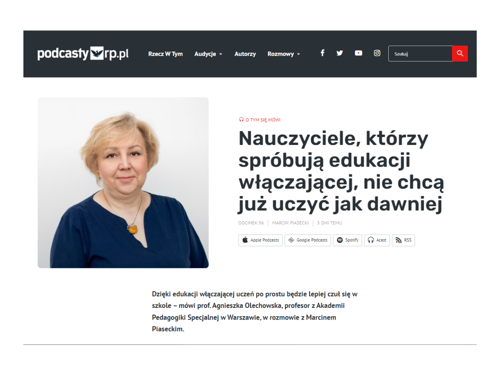
Task: Open the YouTube social icon
Action: click(358, 53)
